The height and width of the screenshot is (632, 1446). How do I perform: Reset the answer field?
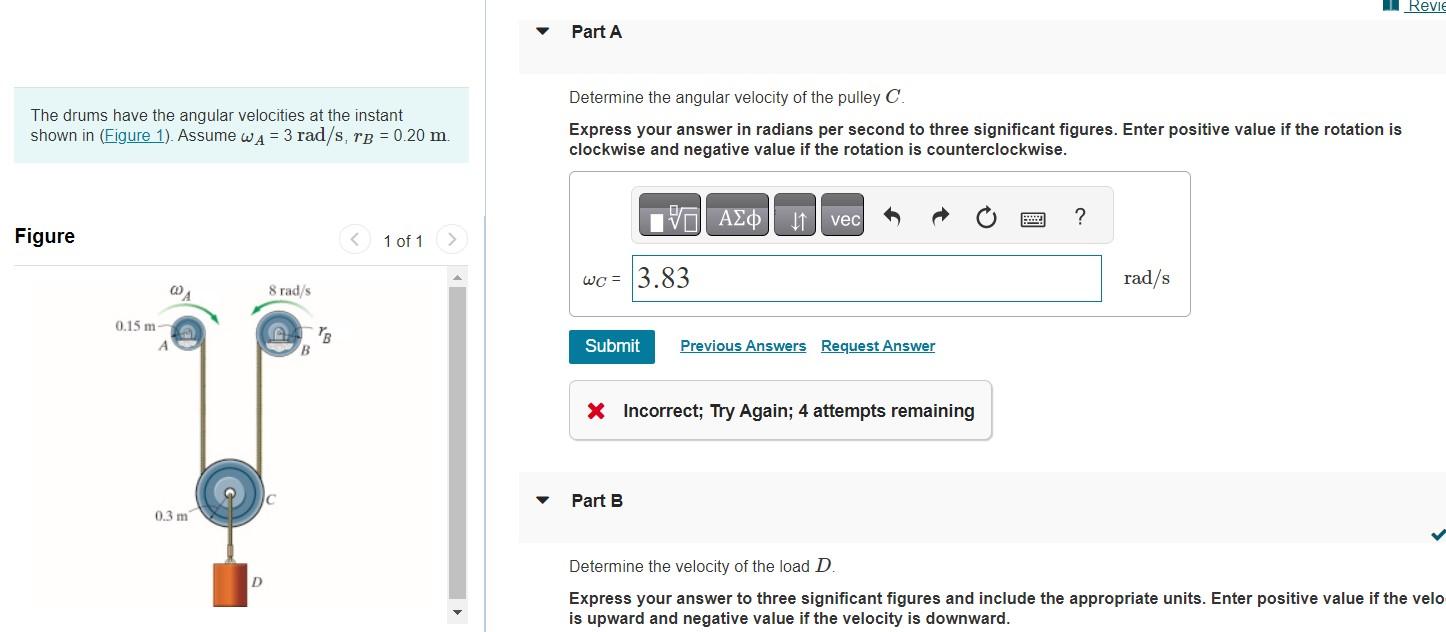pyautogui.click(x=985, y=216)
